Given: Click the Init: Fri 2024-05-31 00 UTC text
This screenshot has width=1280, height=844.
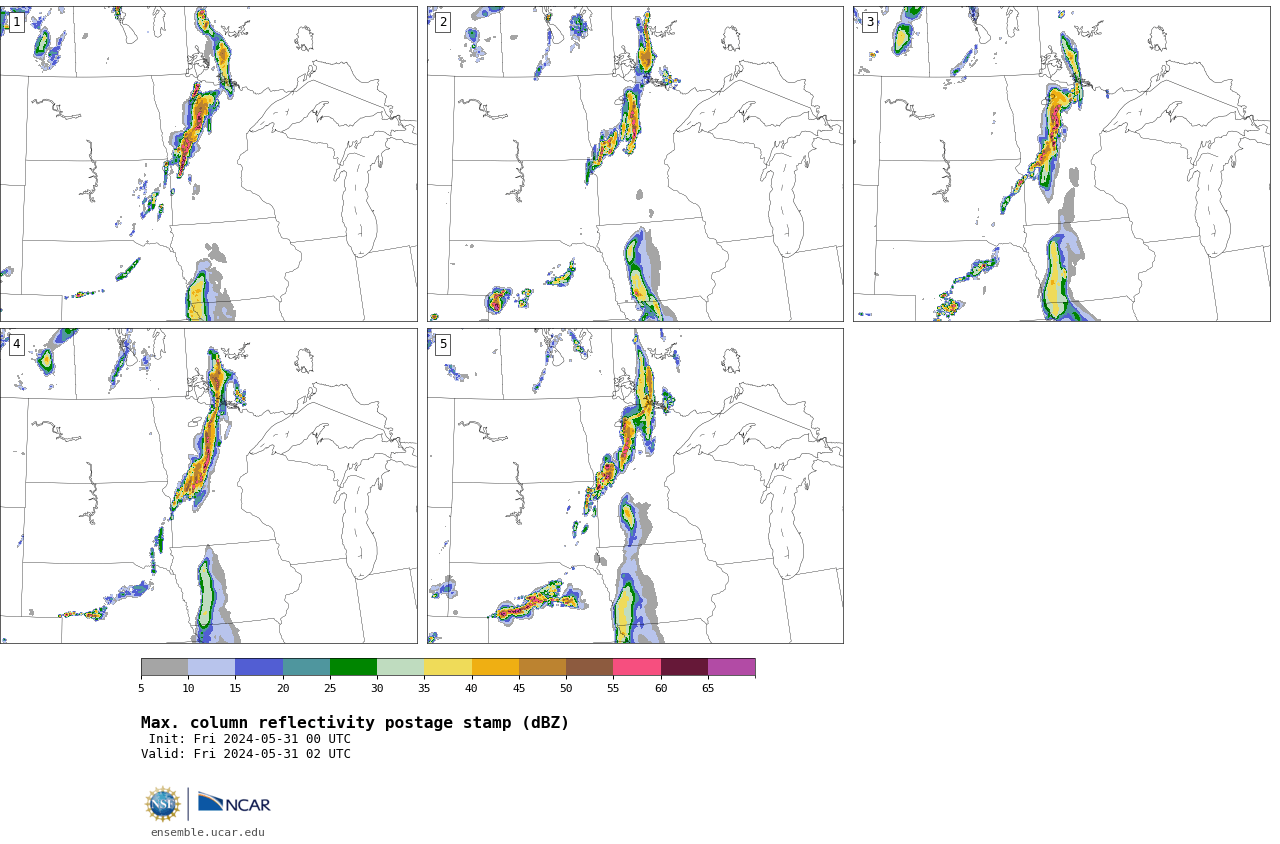Looking at the screenshot, I should 250,739.
